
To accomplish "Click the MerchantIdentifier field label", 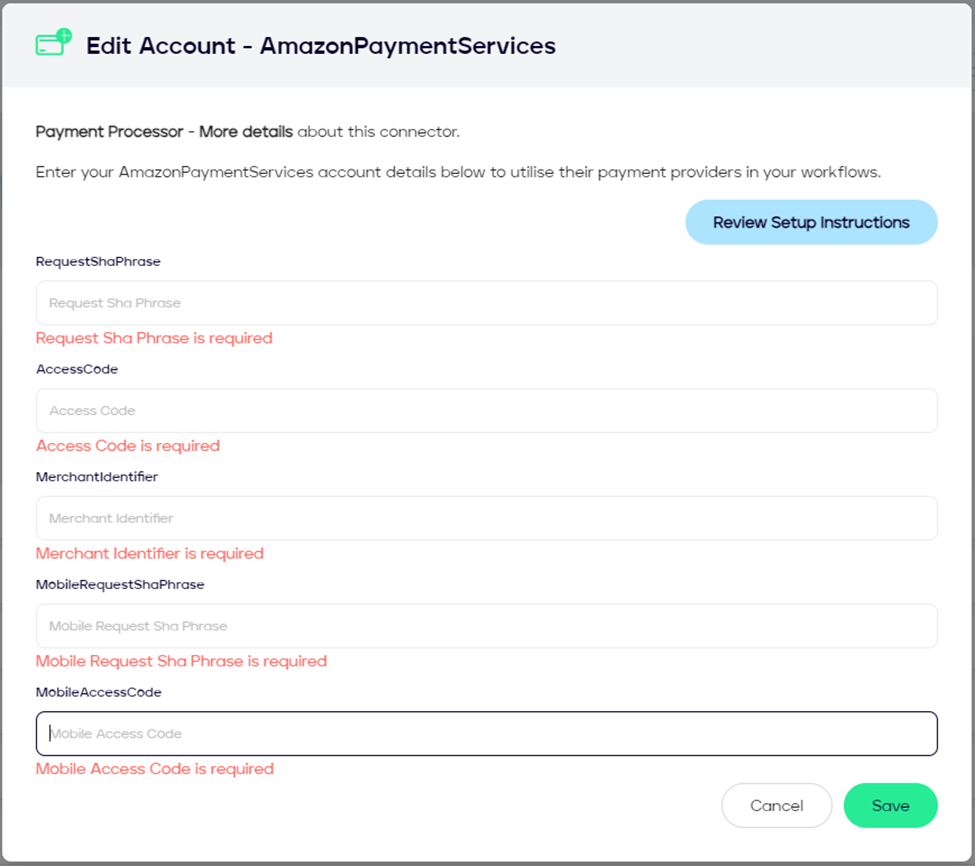I will point(97,477).
